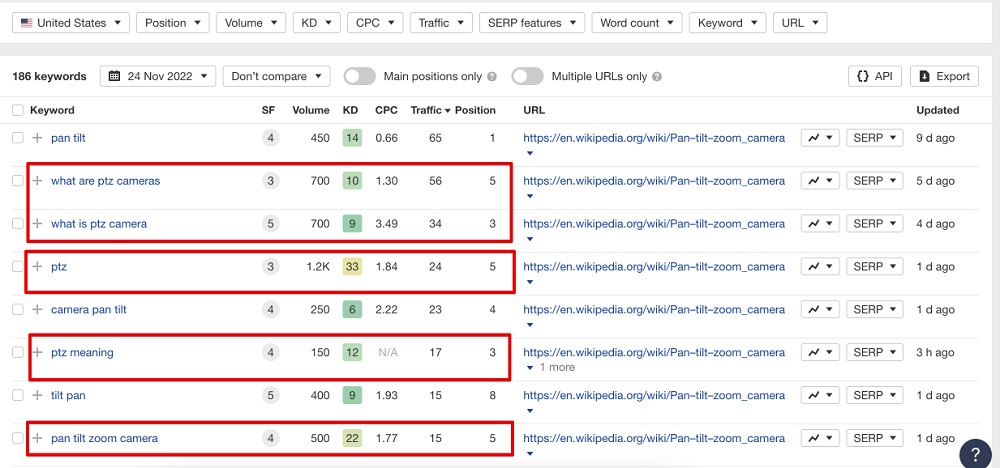Open help tooltip for Main positions only

tap(492, 77)
